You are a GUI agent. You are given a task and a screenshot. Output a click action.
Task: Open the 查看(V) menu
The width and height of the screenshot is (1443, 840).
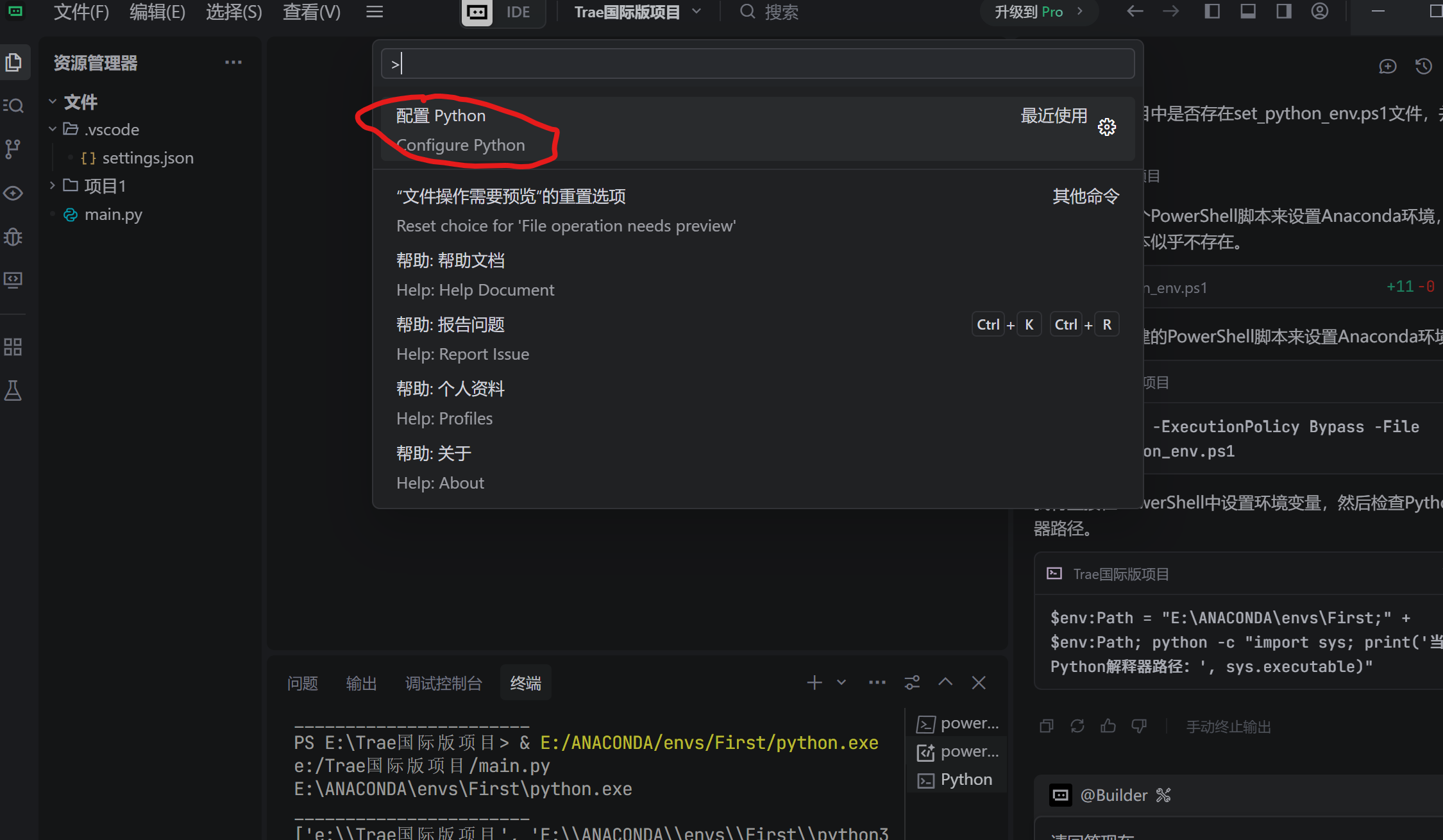[312, 12]
